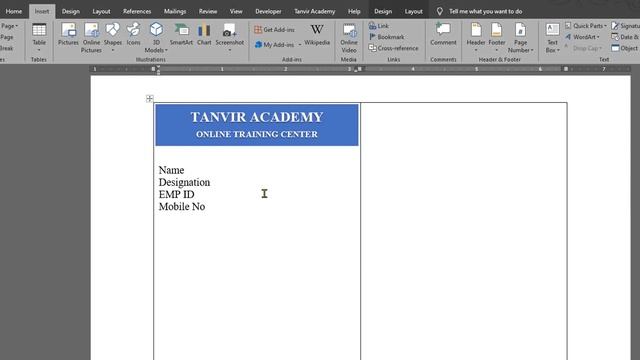640x360 pixels.
Task: Add a new Comment
Action: [443, 35]
